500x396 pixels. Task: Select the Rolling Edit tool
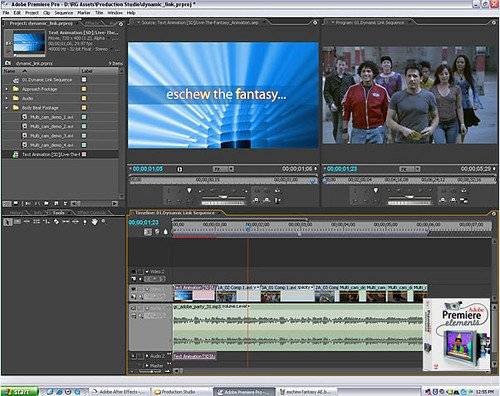[37, 221]
